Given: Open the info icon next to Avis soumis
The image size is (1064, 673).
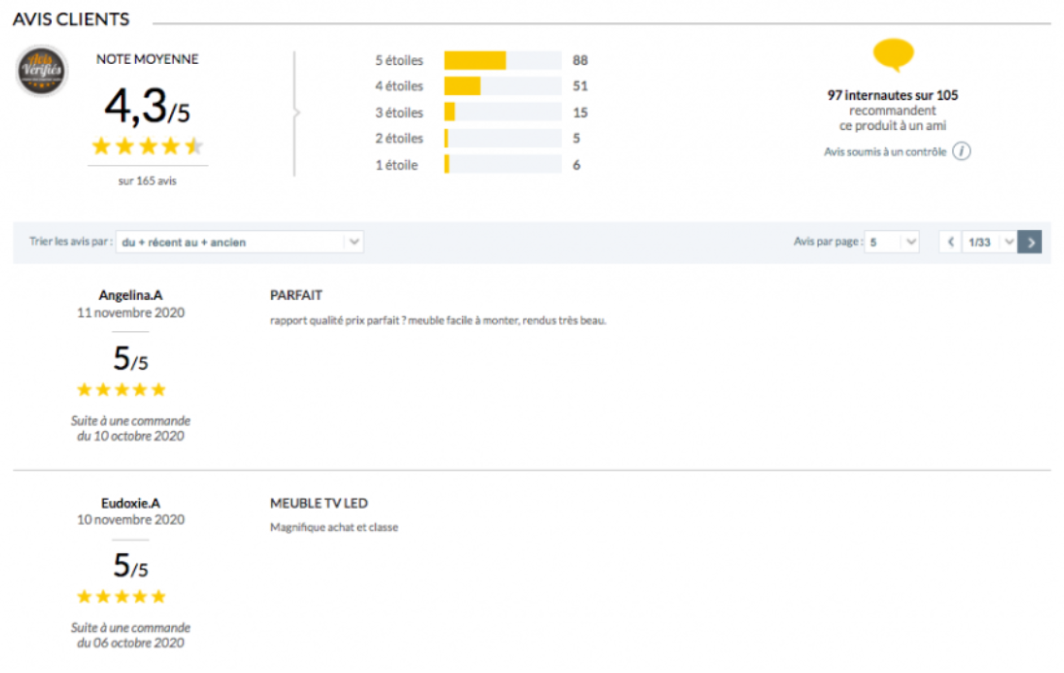Looking at the screenshot, I should [x=959, y=152].
